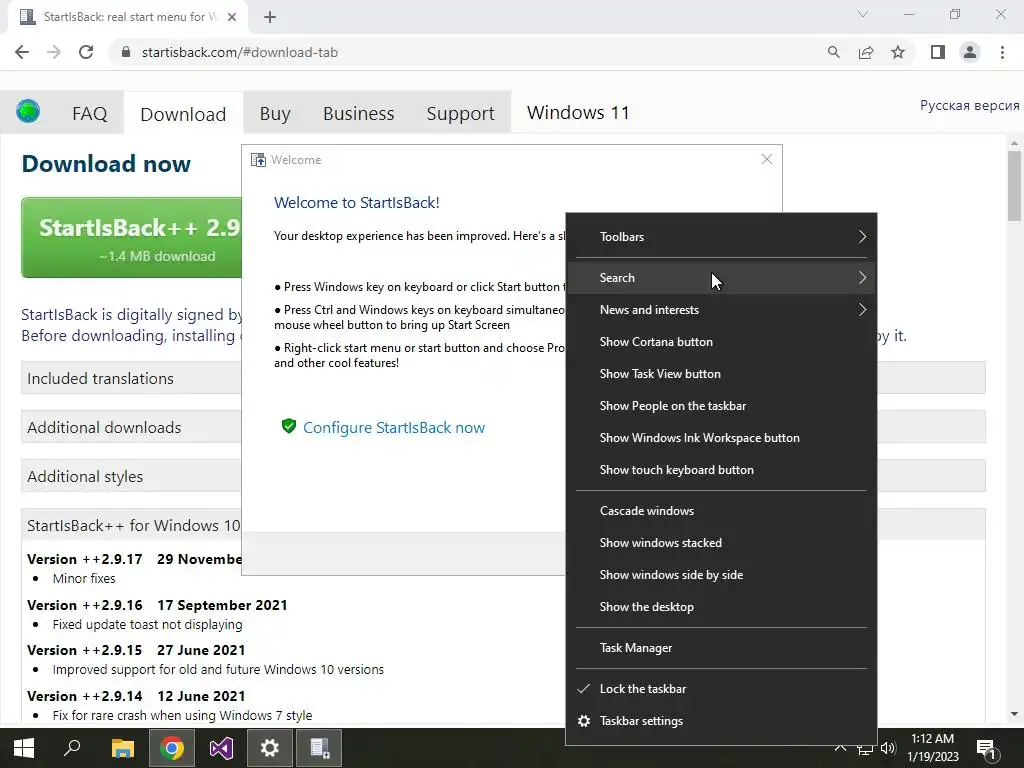Toggle Show Task View button
Image resolution: width=1024 pixels, height=768 pixels.
pos(722,374)
